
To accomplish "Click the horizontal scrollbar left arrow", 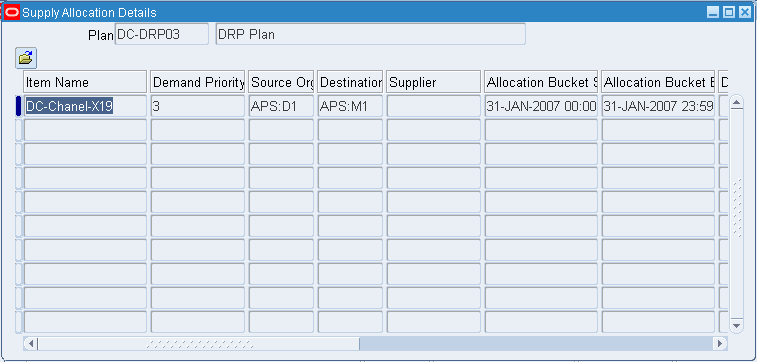I will 31,344.
